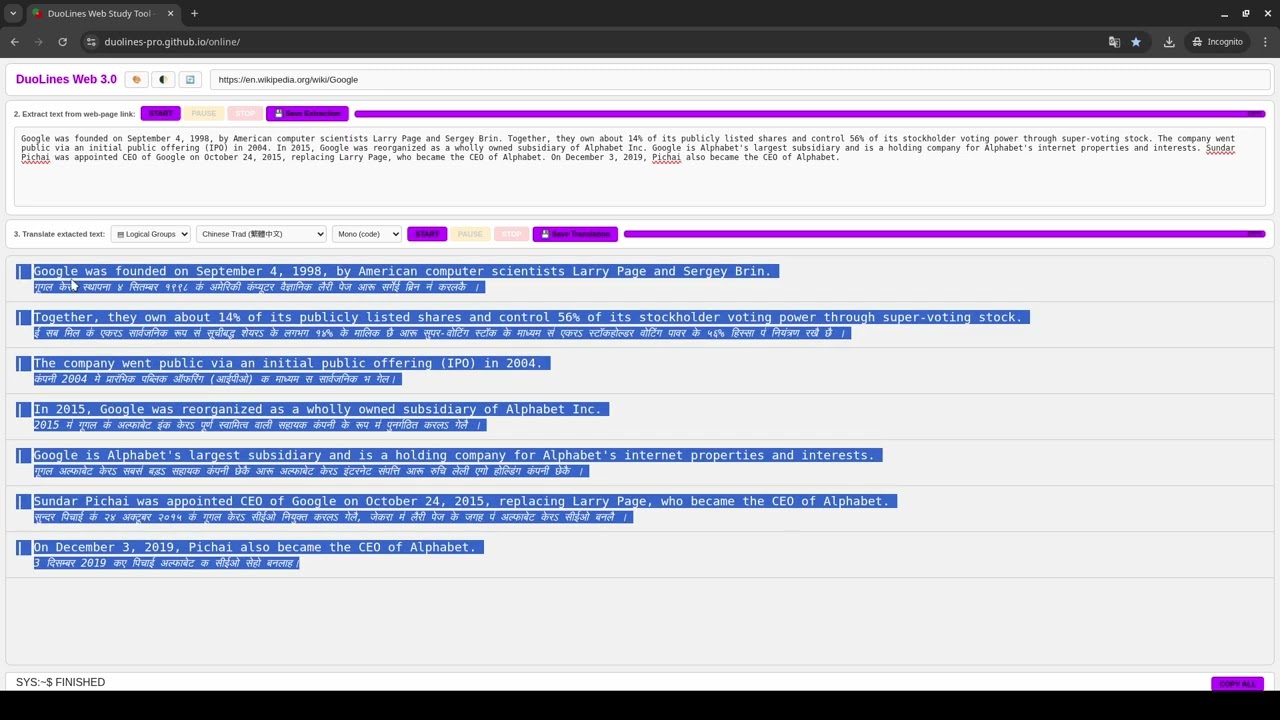Click the Save Translation button
The width and height of the screenshot is (1280, 720).
tap(575, 234)
